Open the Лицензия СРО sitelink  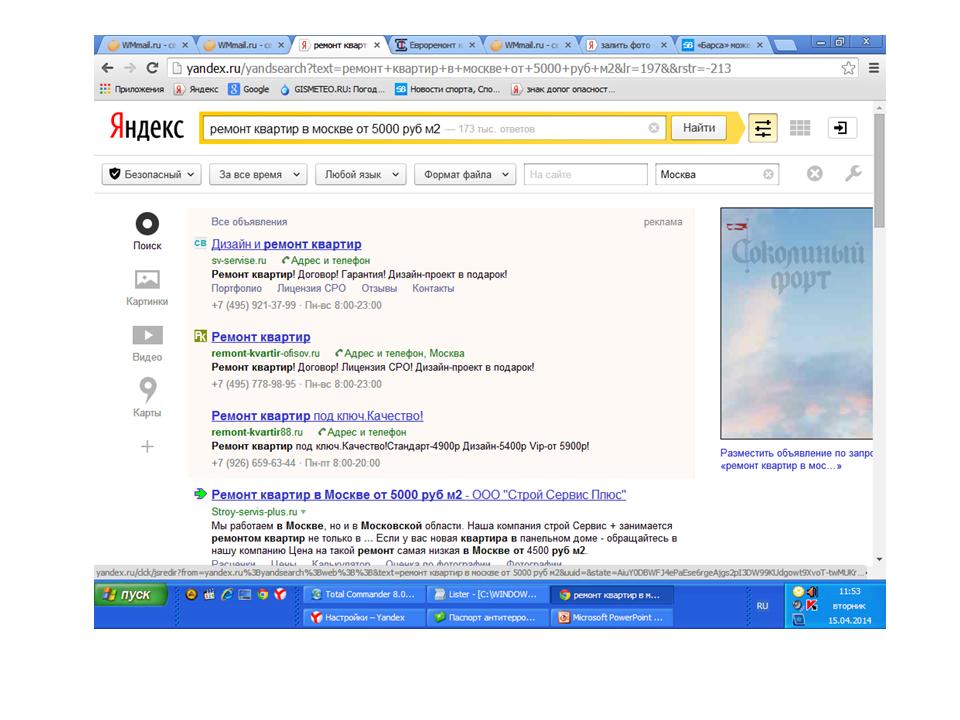[311, 288]
